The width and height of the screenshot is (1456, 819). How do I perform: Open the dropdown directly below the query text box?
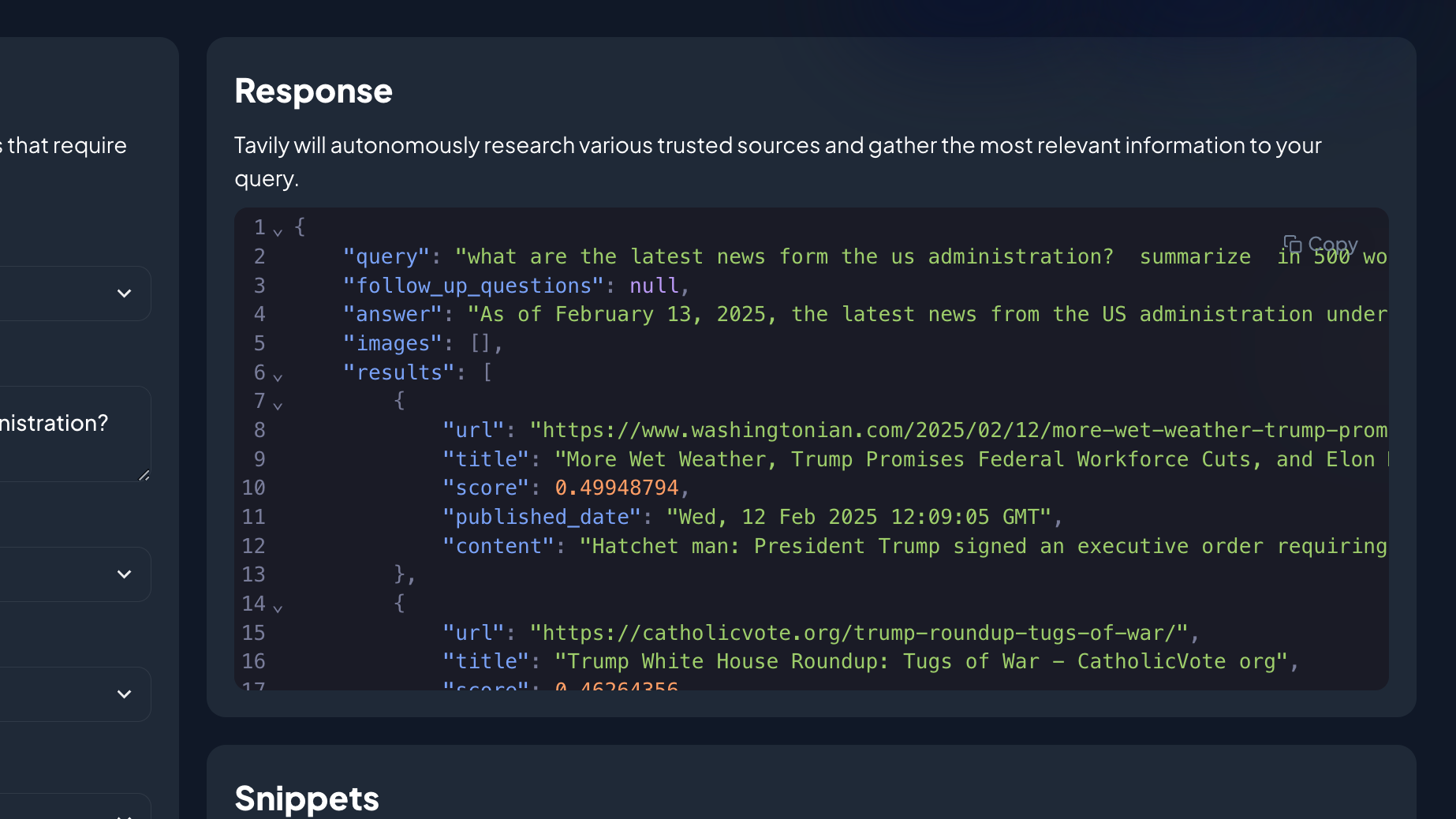click(x=75, y=574)
